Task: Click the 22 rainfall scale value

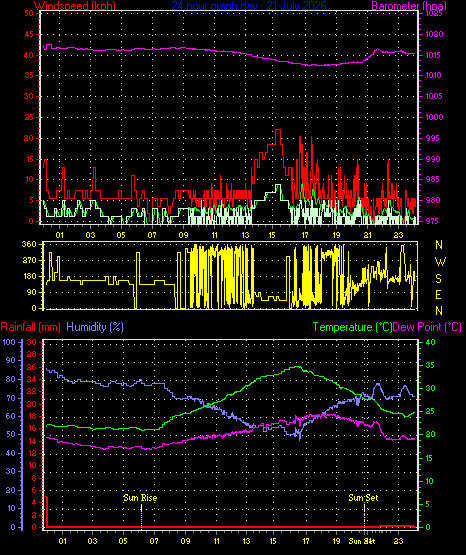Action: point(31,392)
